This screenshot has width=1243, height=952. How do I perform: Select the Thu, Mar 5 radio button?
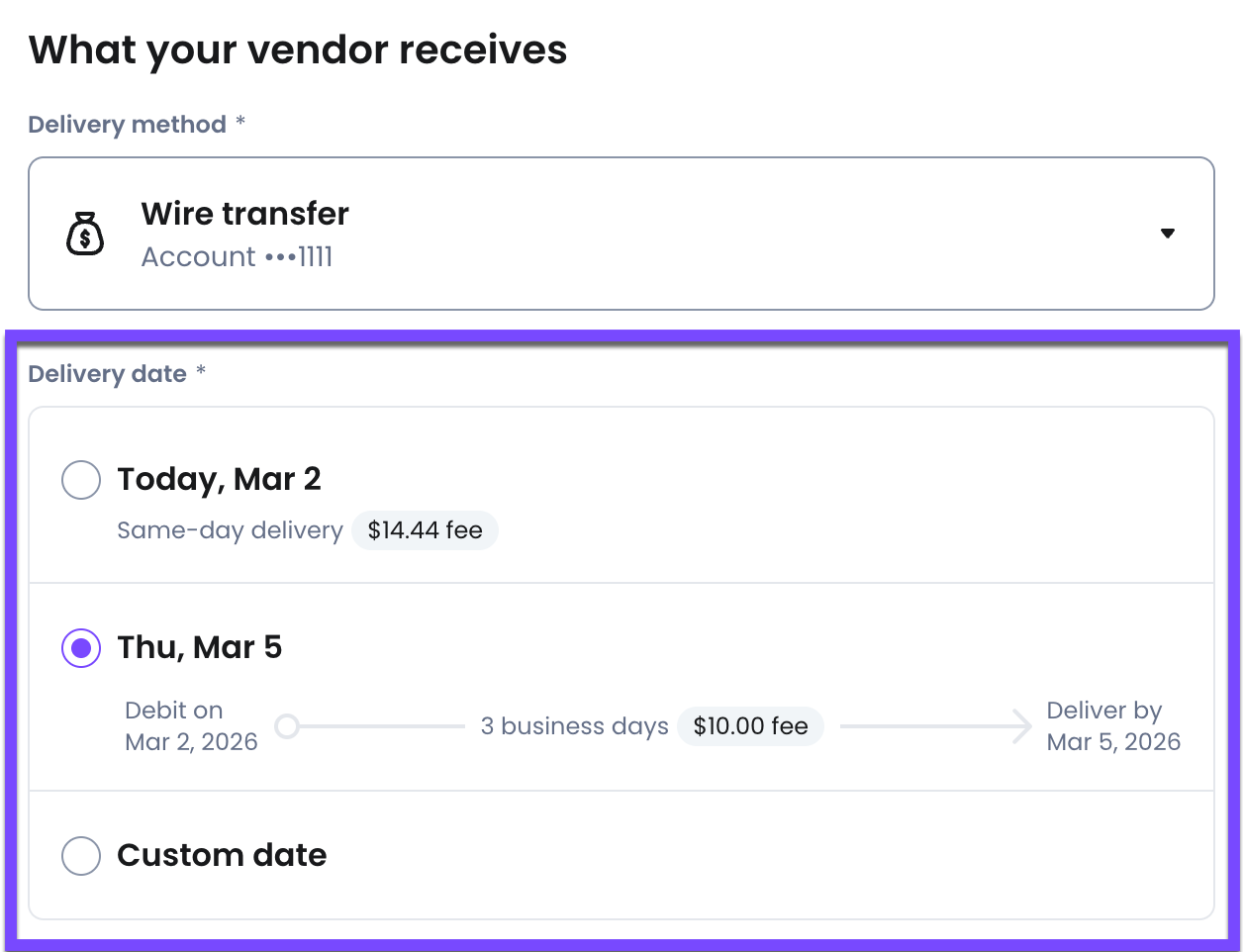click(x=81, y=648)
